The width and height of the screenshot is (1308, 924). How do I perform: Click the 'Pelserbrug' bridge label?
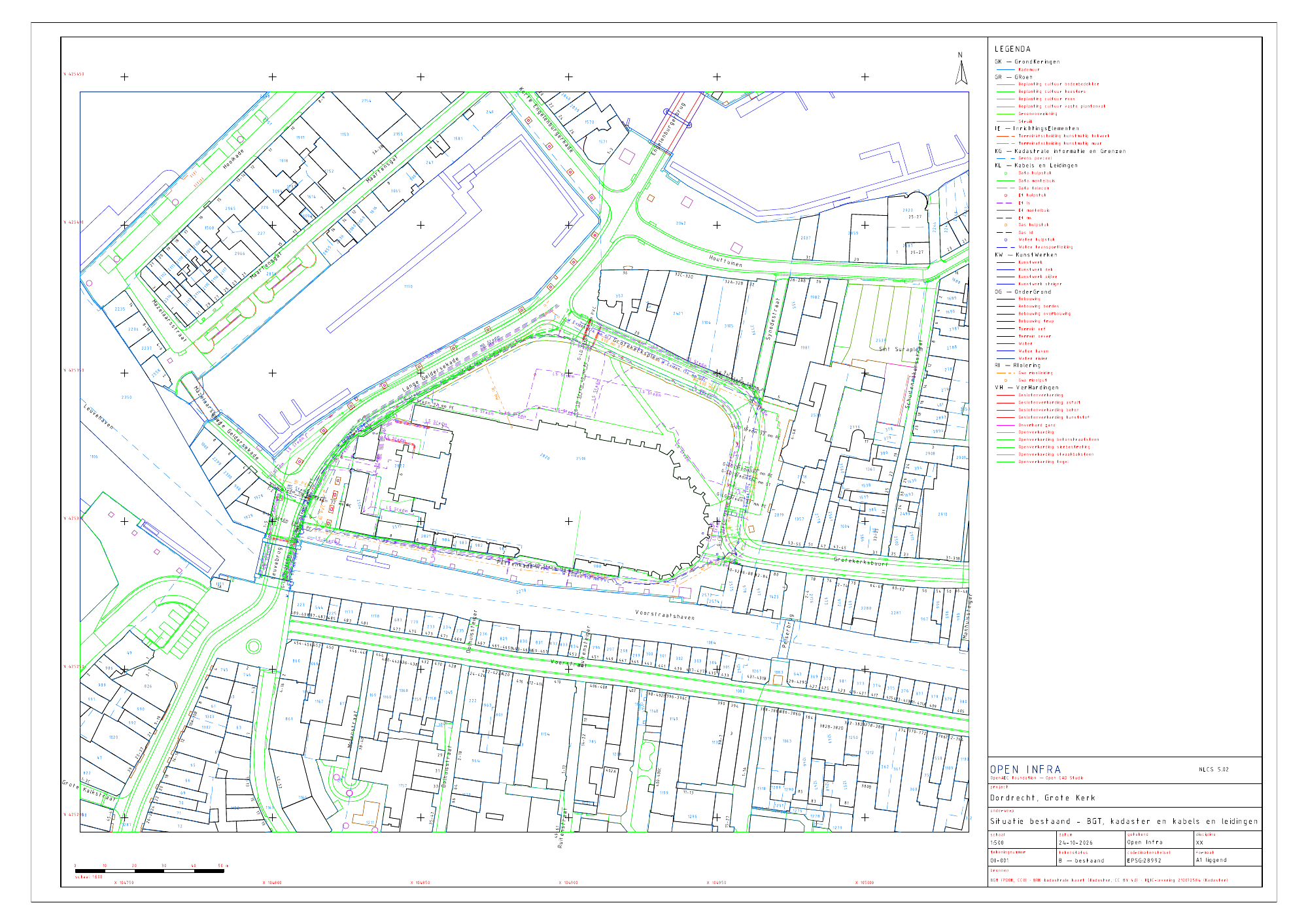coord(787,631)
